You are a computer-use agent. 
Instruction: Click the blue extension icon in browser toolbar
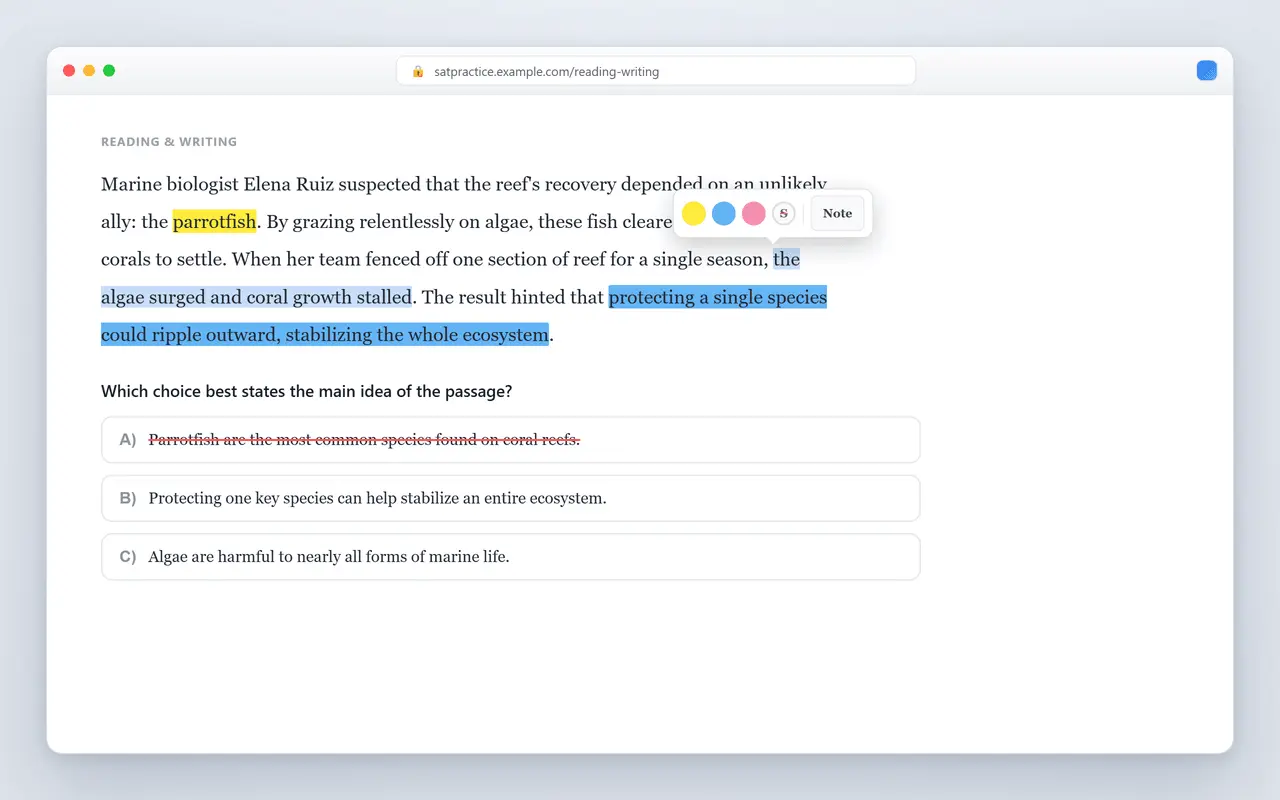[1207, 71]
